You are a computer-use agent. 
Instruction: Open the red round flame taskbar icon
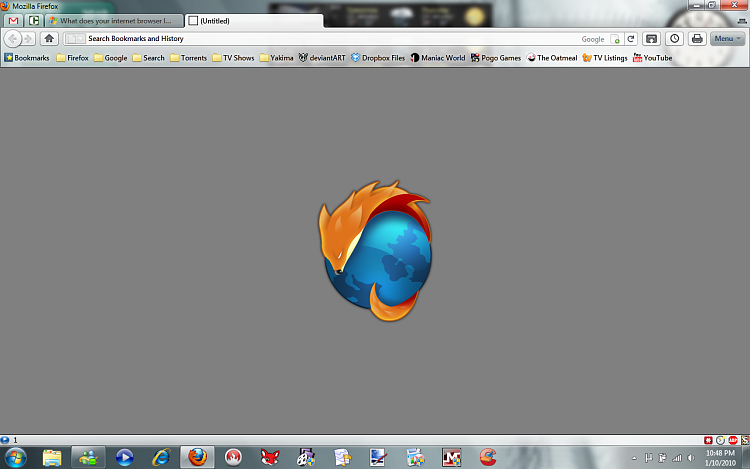point(233,458)
